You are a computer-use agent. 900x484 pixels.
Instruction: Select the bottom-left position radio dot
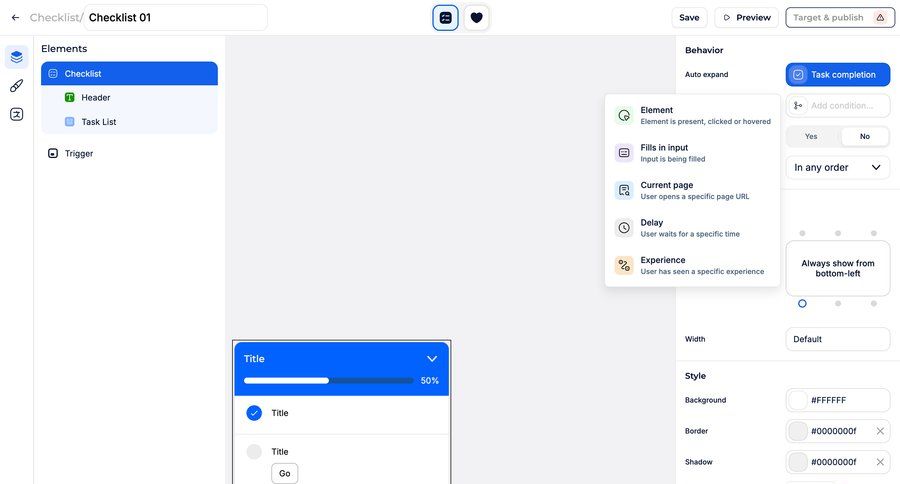coord(802,303)
